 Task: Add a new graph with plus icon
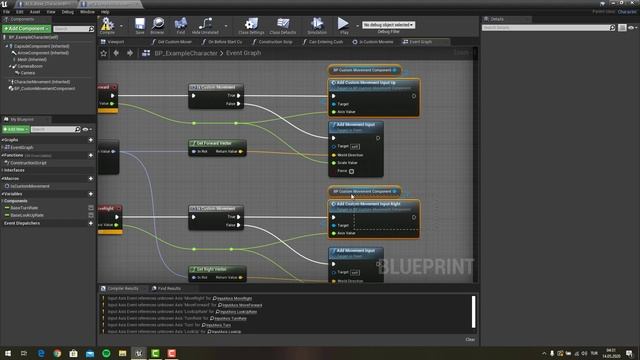(91, 140)
